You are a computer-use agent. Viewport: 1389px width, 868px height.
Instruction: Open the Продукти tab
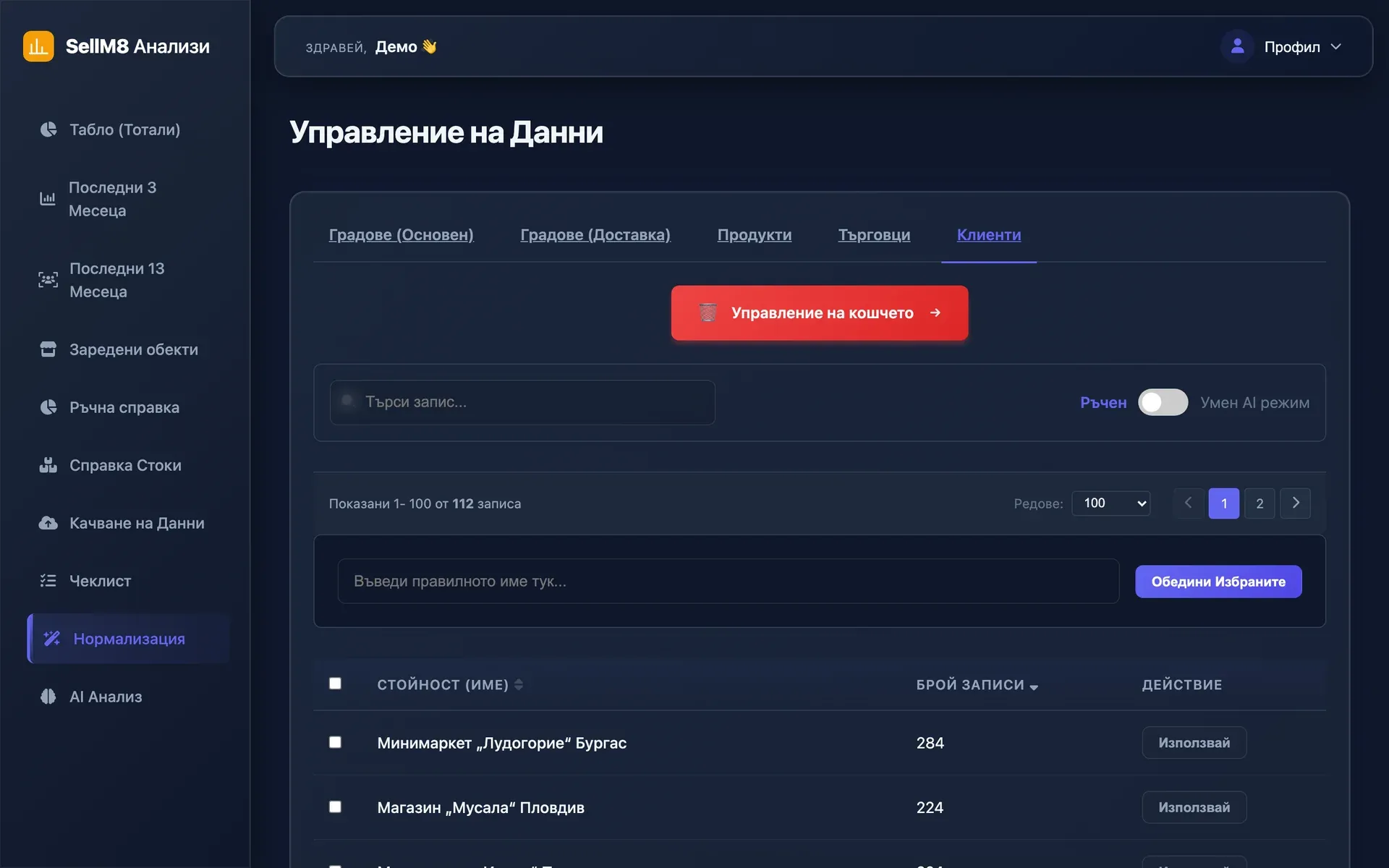(x=755, y=235)
